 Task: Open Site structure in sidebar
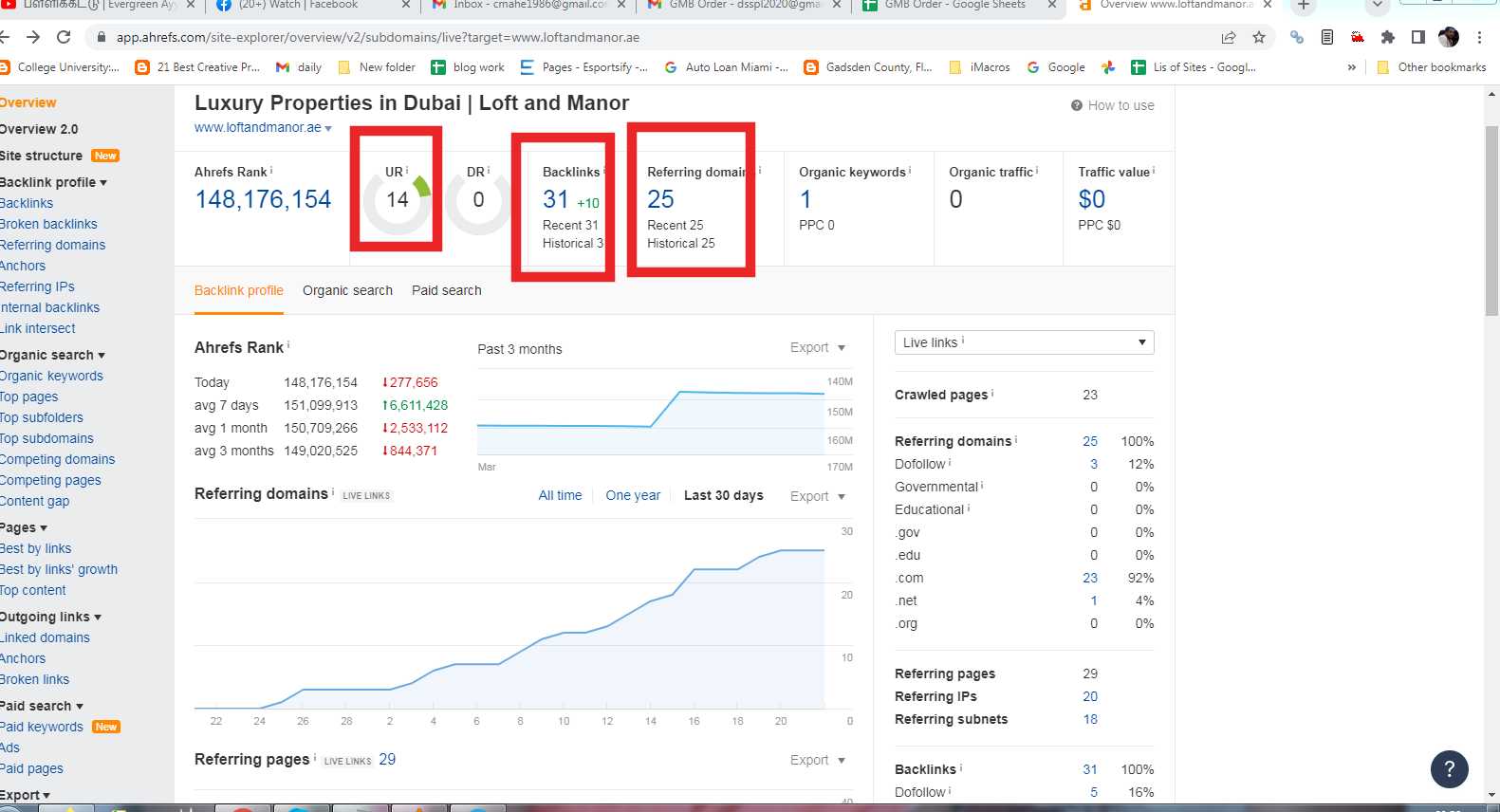41,156
